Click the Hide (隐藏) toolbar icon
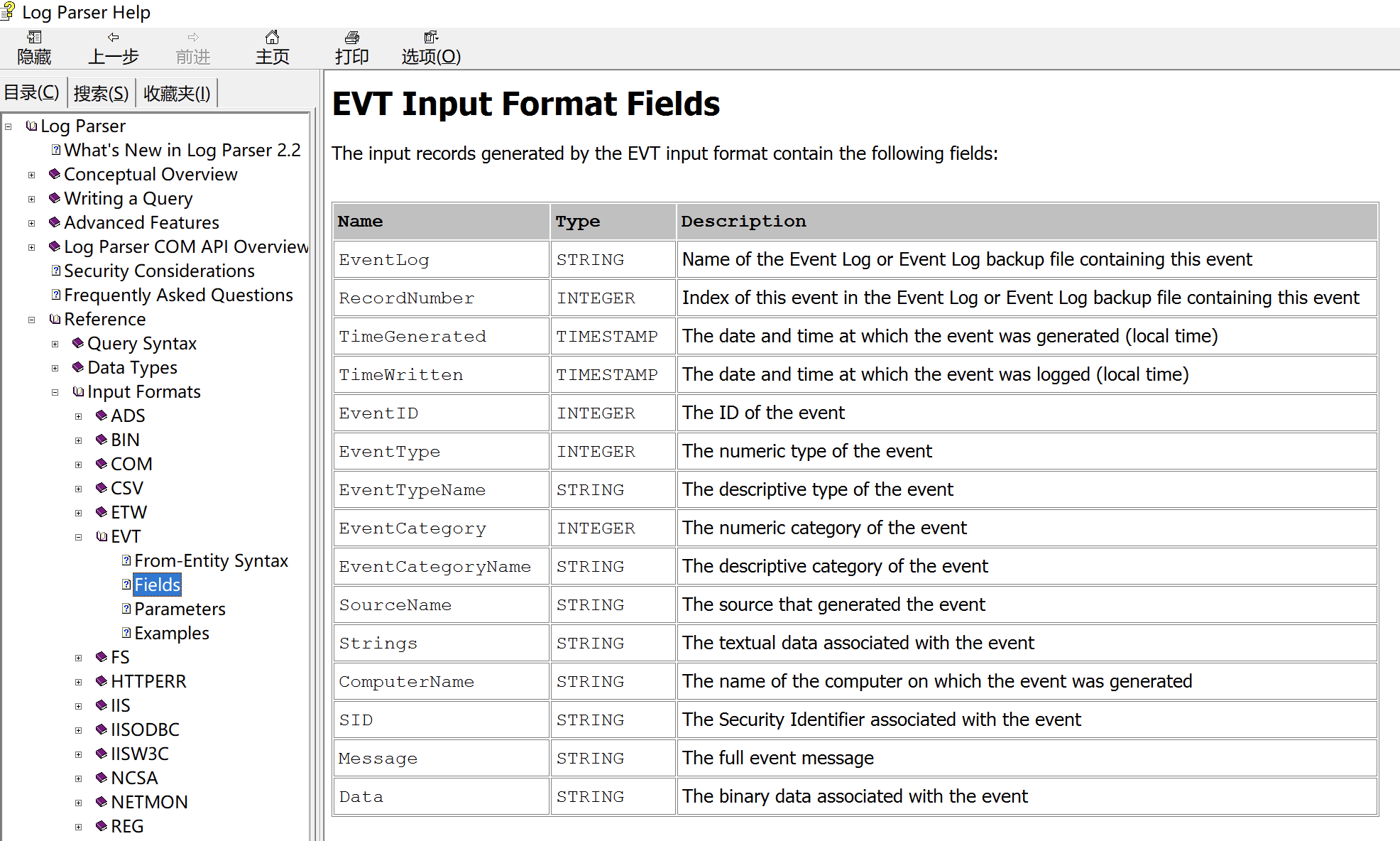1400x841 pixels. tap(34, 38)
